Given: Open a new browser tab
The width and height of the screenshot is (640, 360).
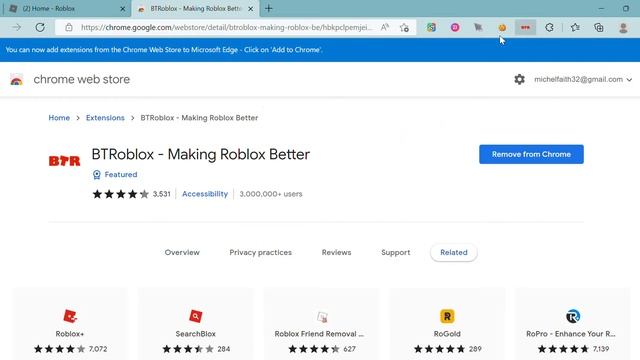Looking at the screenshot, I should (x=269, y=8).
